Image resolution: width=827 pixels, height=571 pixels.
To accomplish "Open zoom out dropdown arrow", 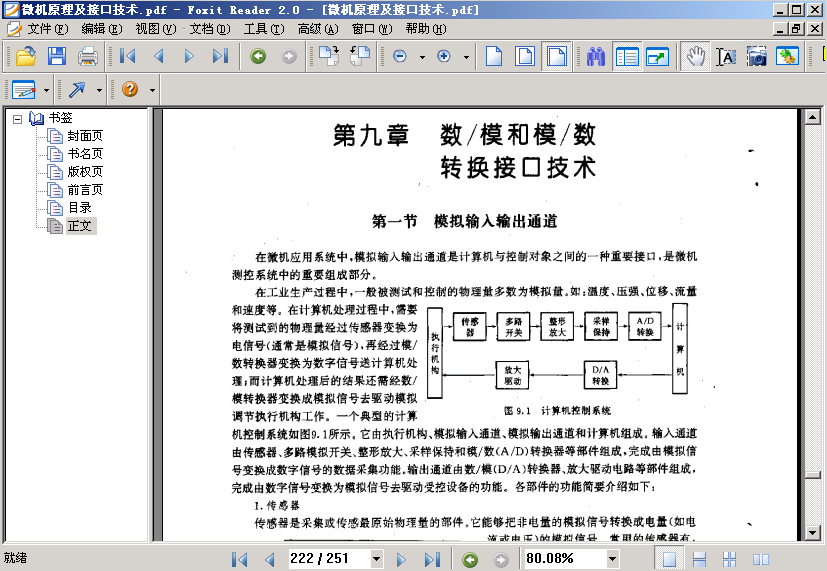I will tap(422, 56).
